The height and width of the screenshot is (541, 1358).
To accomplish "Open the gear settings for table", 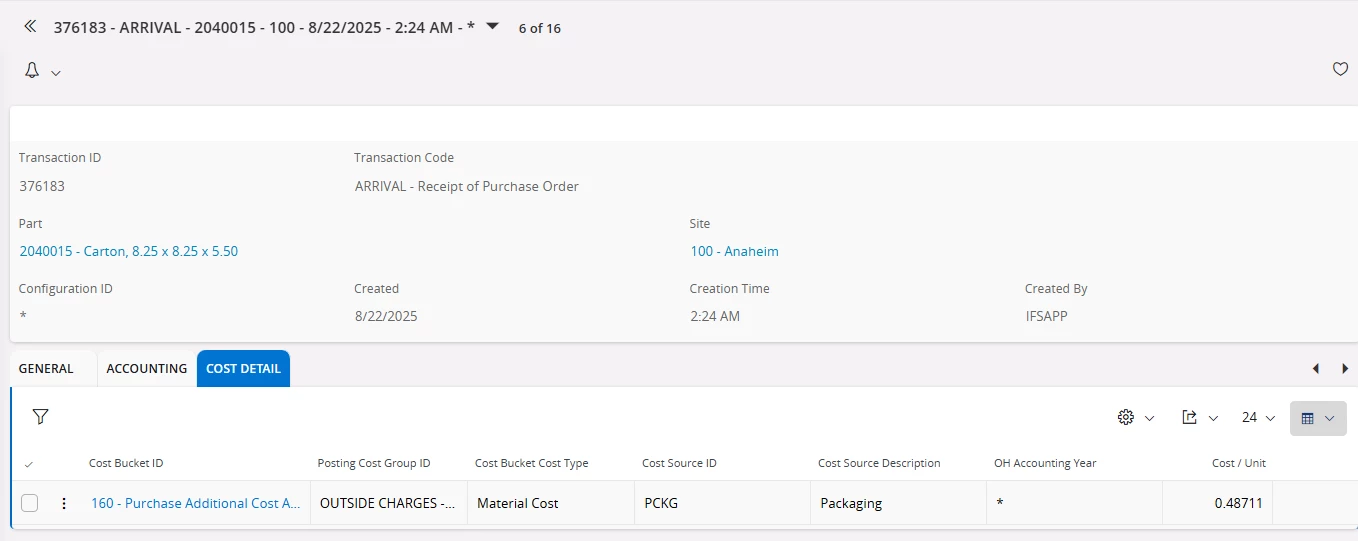I will pyautogui.click(x=1126, y=417).
